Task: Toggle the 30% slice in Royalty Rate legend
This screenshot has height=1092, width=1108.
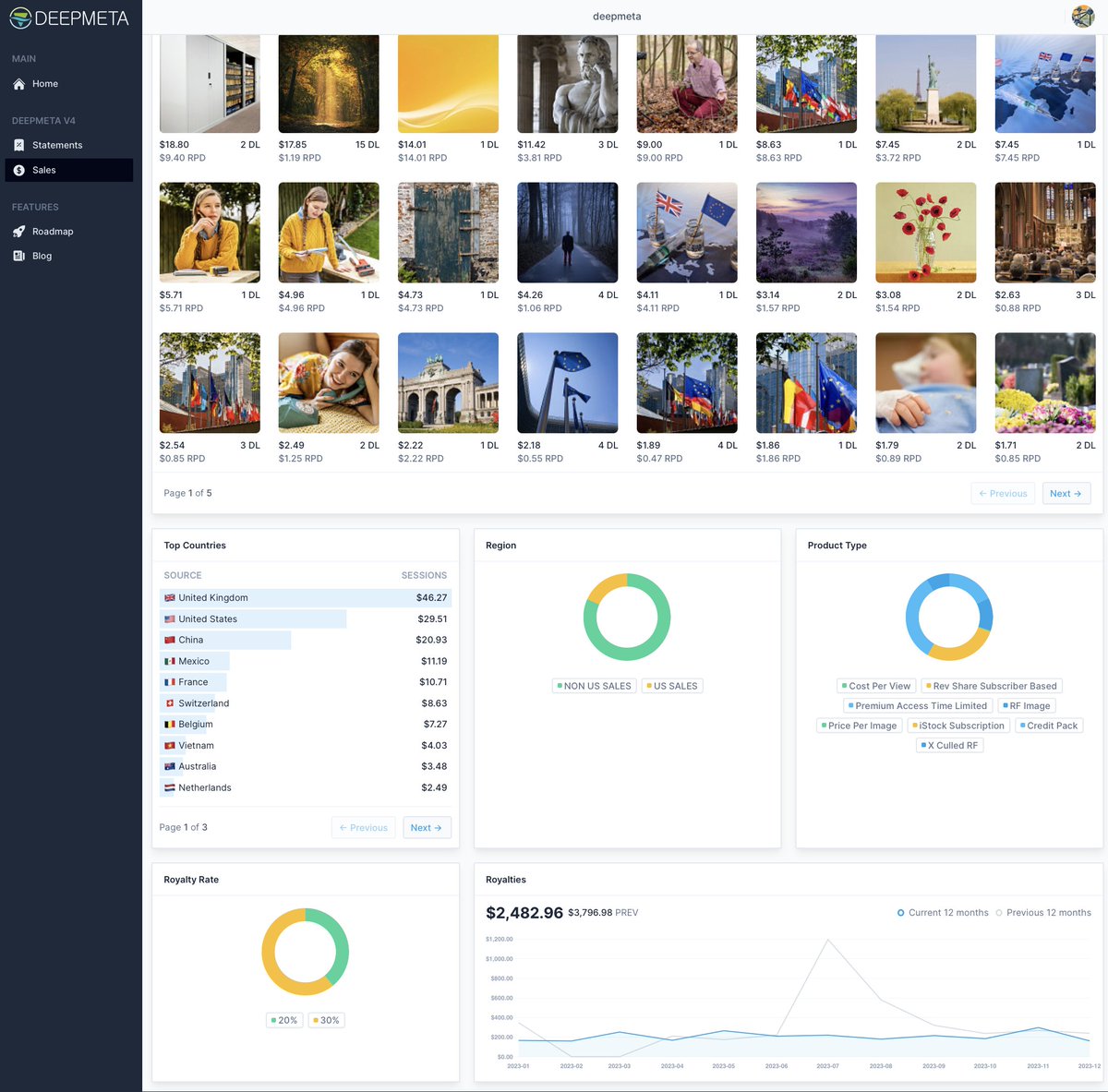Action: coord(325,1020)
